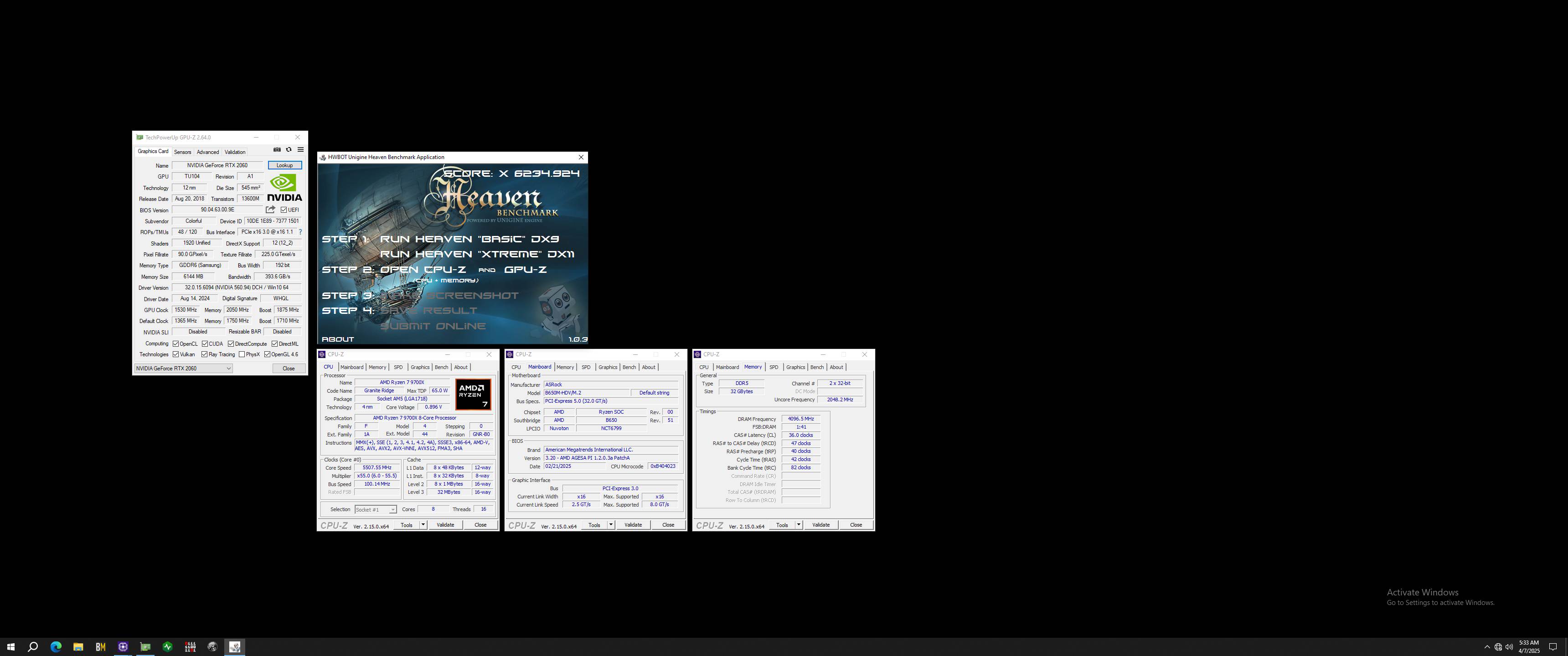Click the NVIDIA logo in GPU-Z
The width and height of the screenshot is (1568, 656).
[284, 187]
